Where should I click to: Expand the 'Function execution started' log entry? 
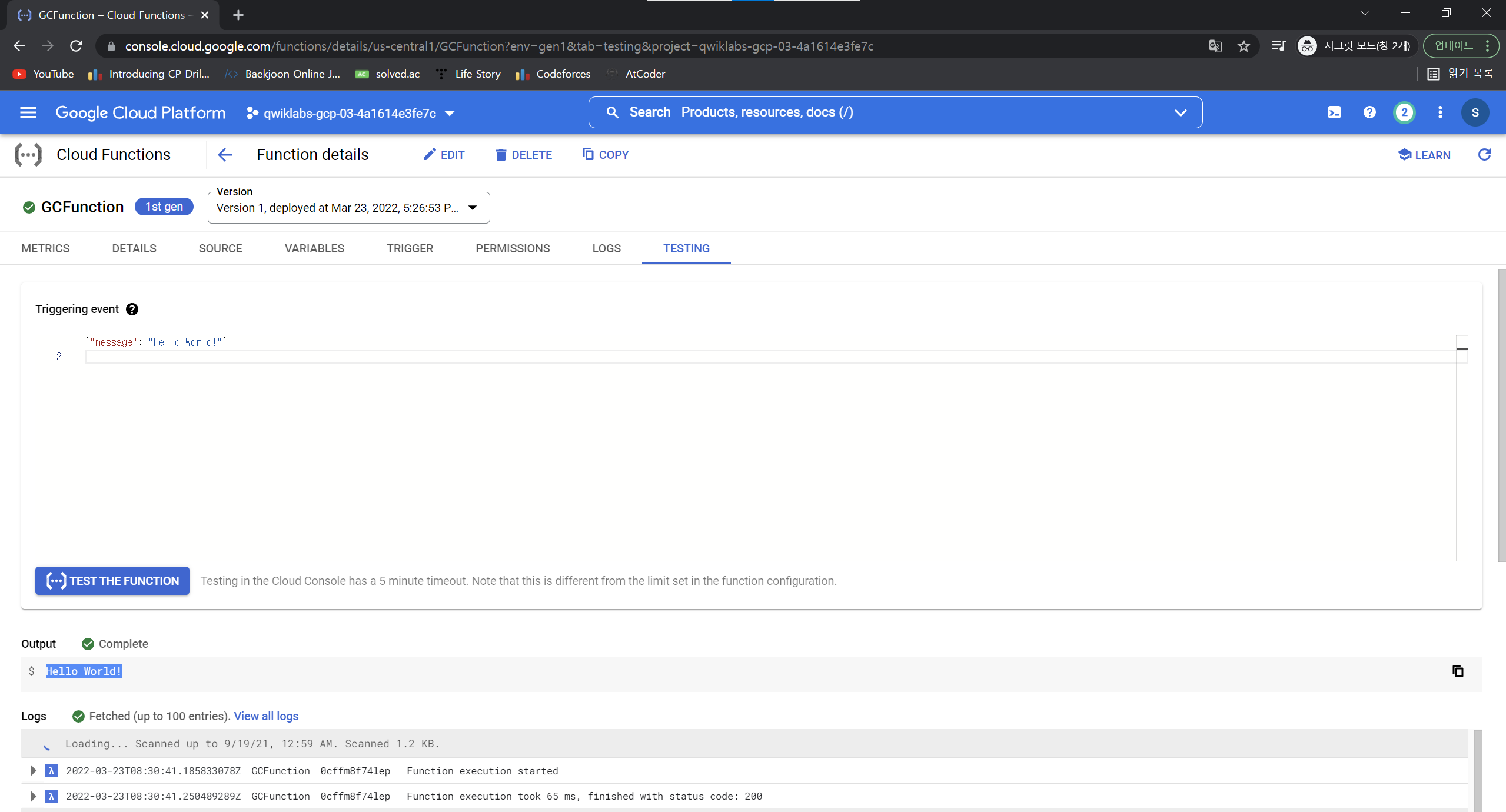(34, 771)
